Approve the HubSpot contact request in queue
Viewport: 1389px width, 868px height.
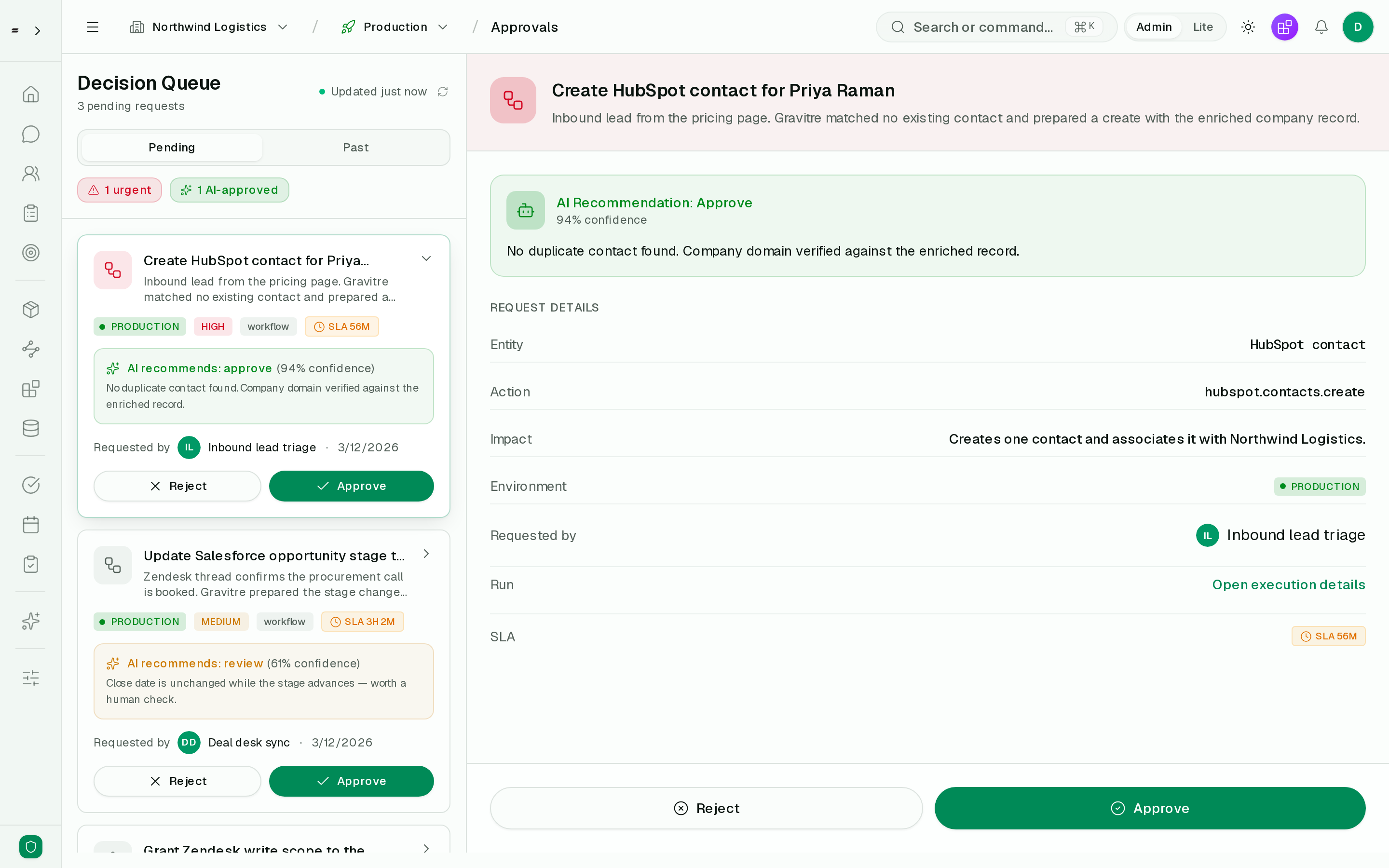pyautogui.click(x=351, y=486)
